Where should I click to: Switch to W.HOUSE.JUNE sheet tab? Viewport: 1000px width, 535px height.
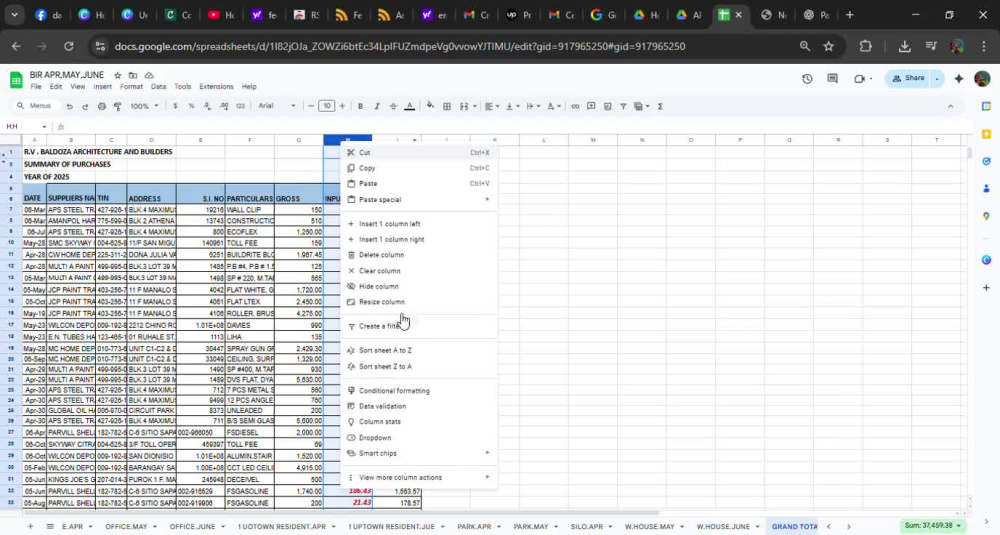(723, 527)
